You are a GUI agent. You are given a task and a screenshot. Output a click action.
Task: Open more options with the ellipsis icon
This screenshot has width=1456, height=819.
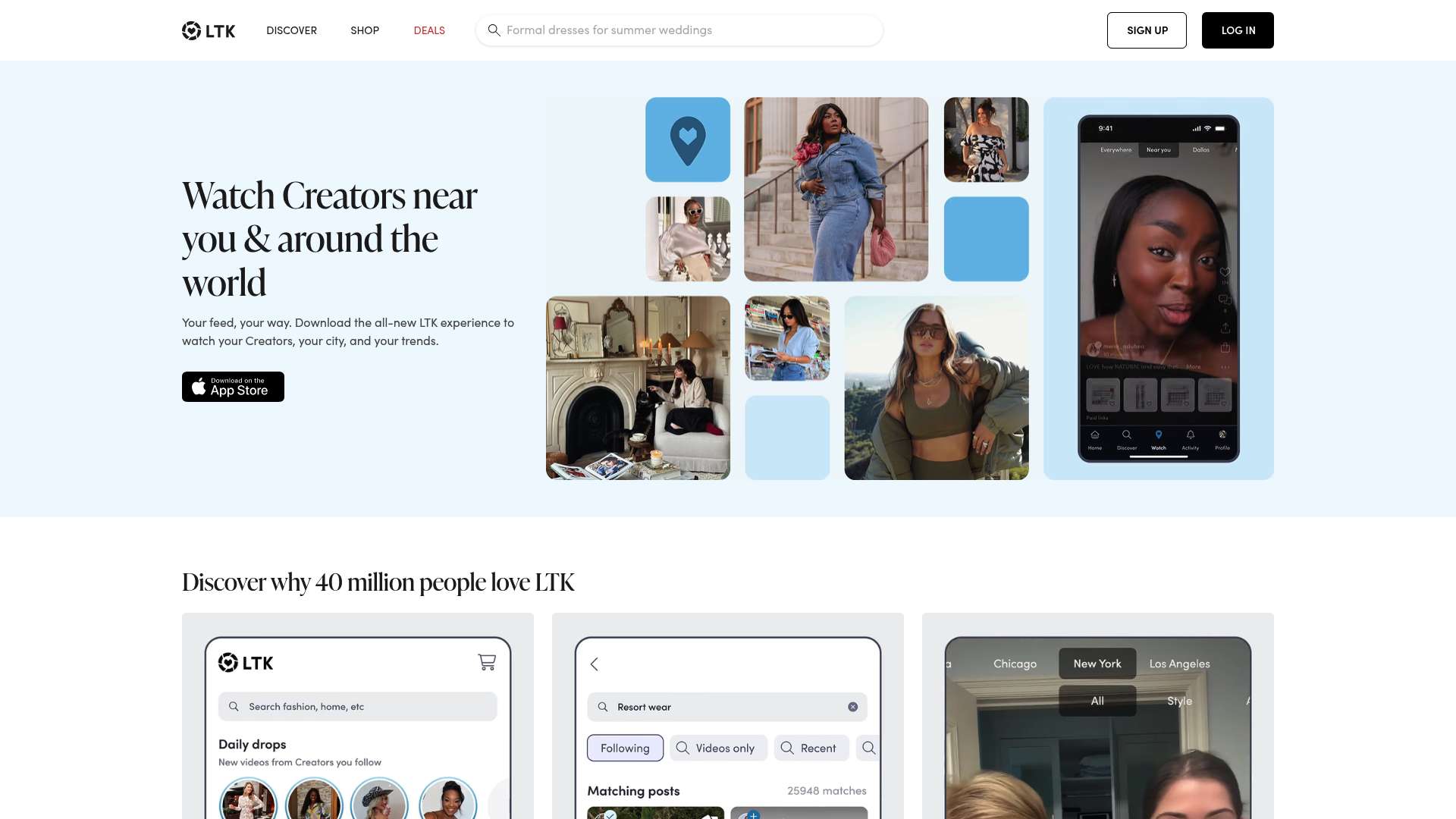(1225, 367)
